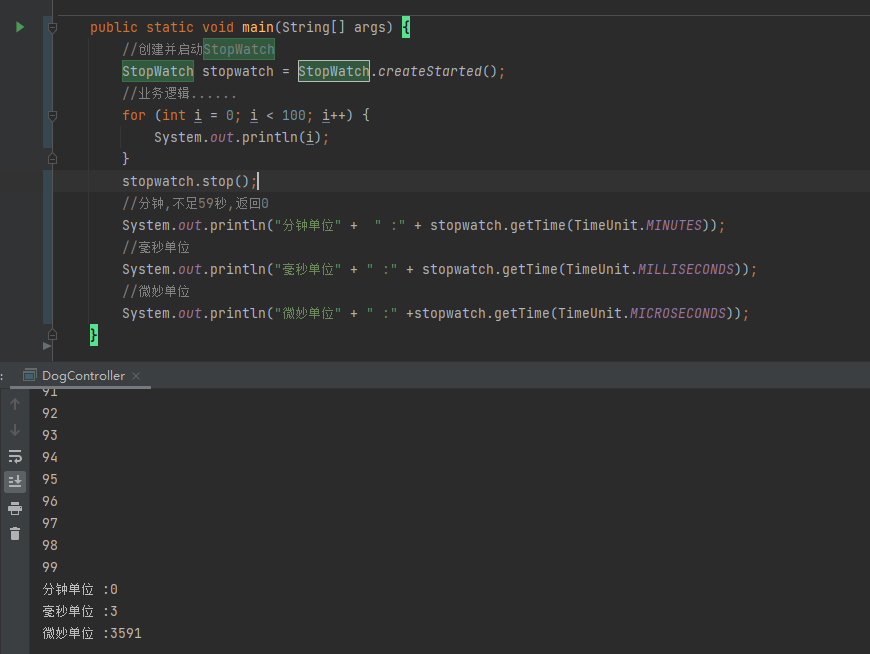Click the 微妙单位 :3591 output line

(x=92, y=633)
